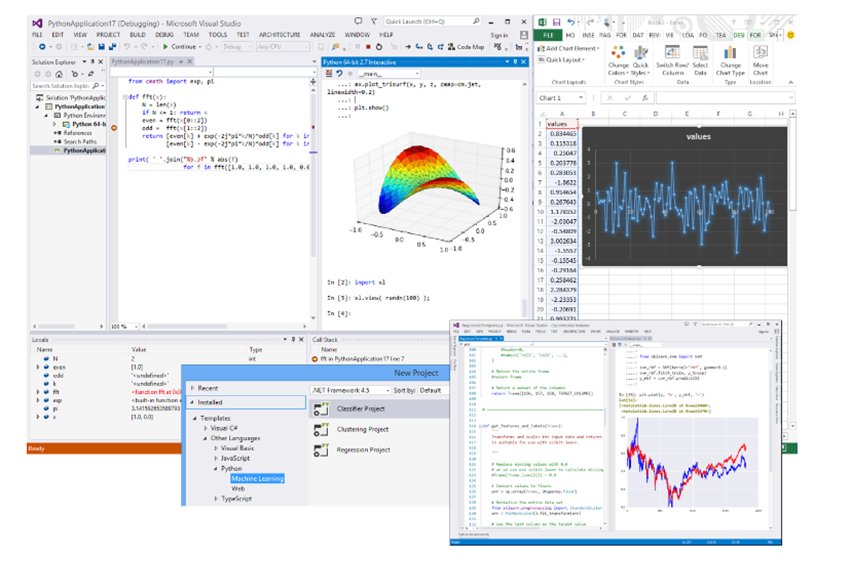Open the Chart 1 name box dropdown
This screenshot has height=561, width=851.
tap(581, 98)
